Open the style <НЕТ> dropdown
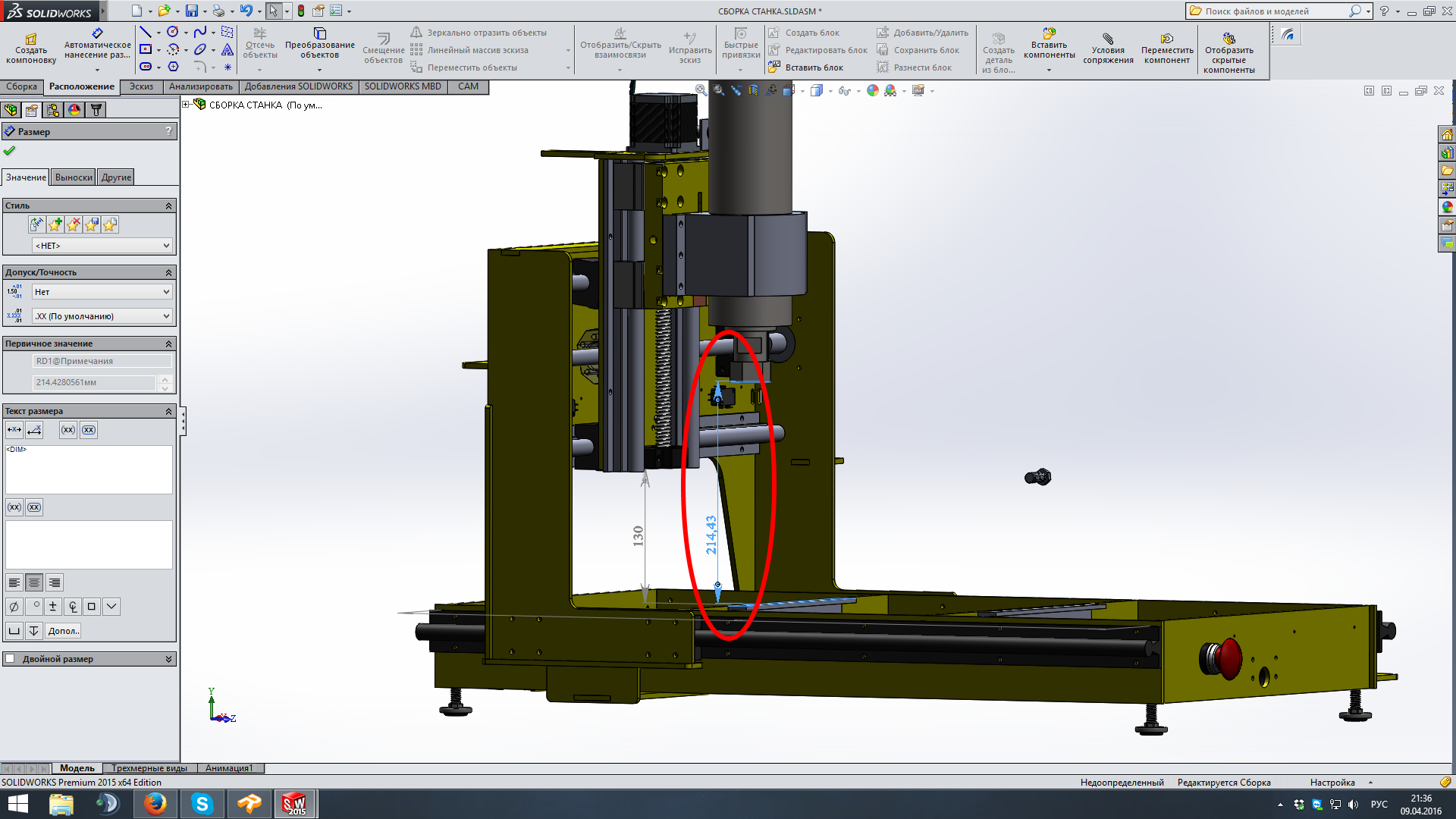Image resolution: width=1456 pixels, height=819 pixels. click(x=102, y=246)
